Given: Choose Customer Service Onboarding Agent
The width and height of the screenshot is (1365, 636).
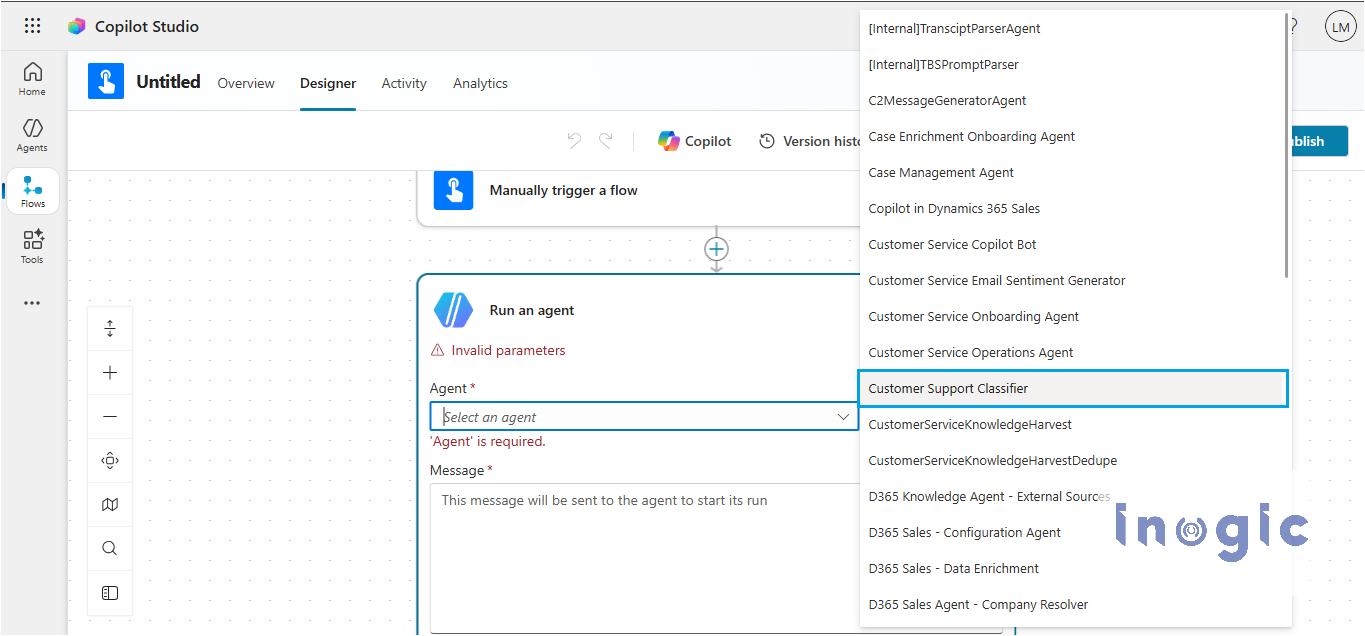Looking at the screenshot, I should coord(1072,316).
